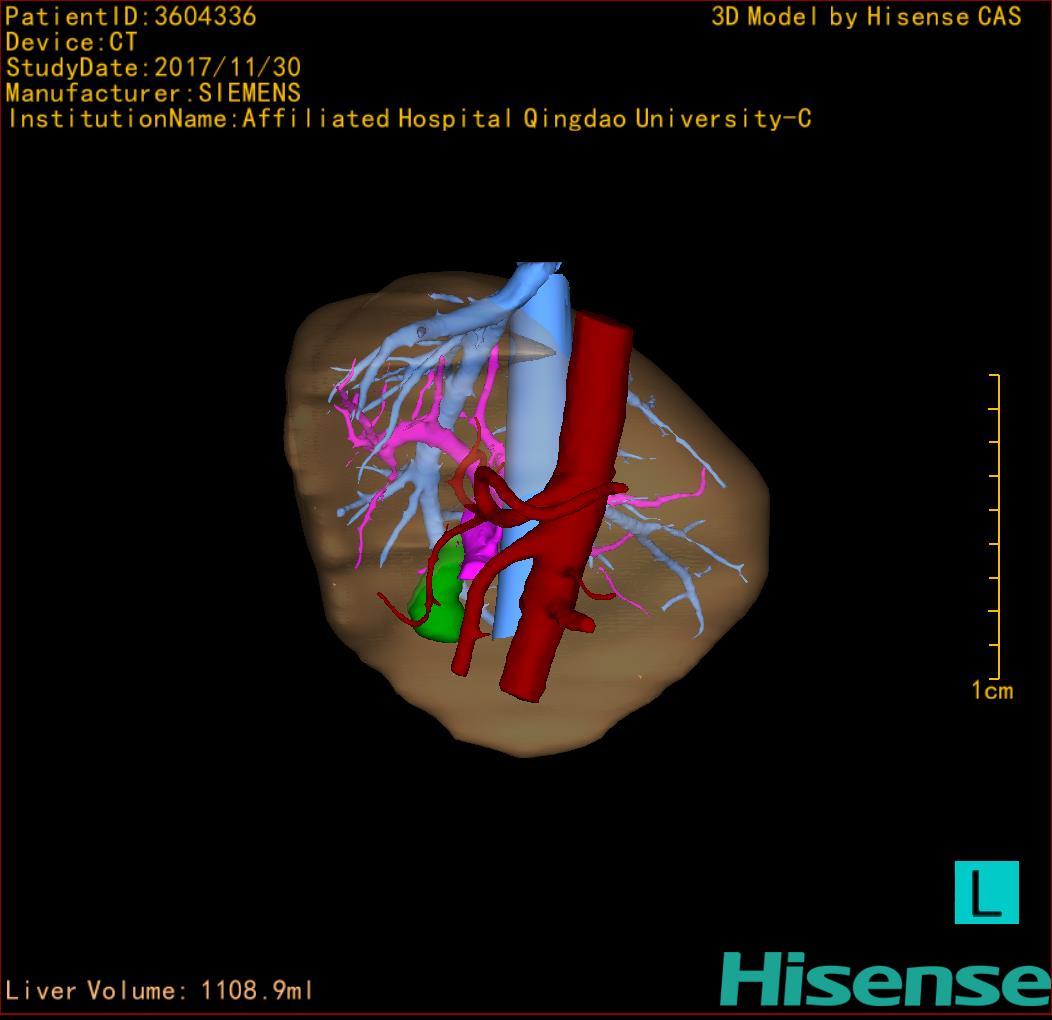
Task: Click the 3D Model by Hisense CAS text
Action: [x=866, y=17]
